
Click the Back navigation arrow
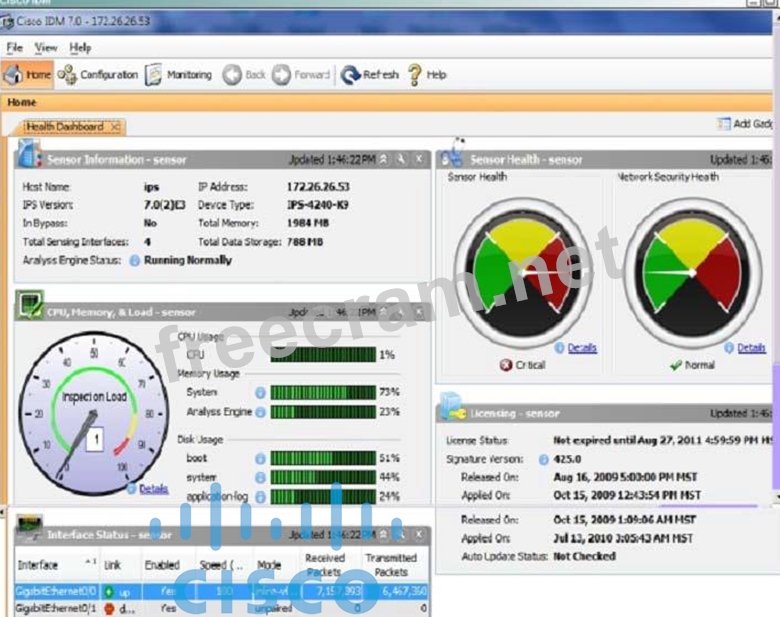(x=245, y=75)
